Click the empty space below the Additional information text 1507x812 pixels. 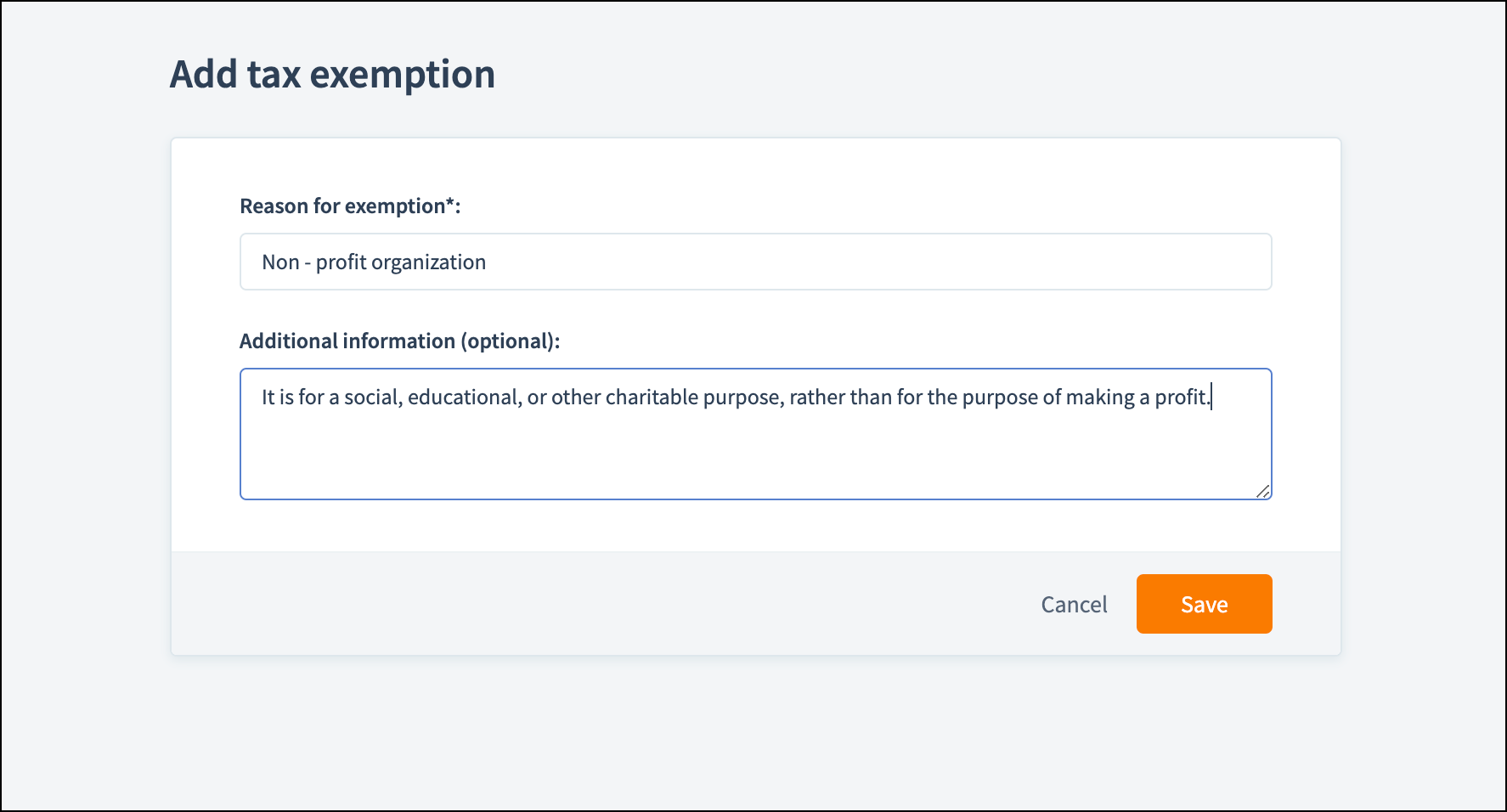coord(754,454)
